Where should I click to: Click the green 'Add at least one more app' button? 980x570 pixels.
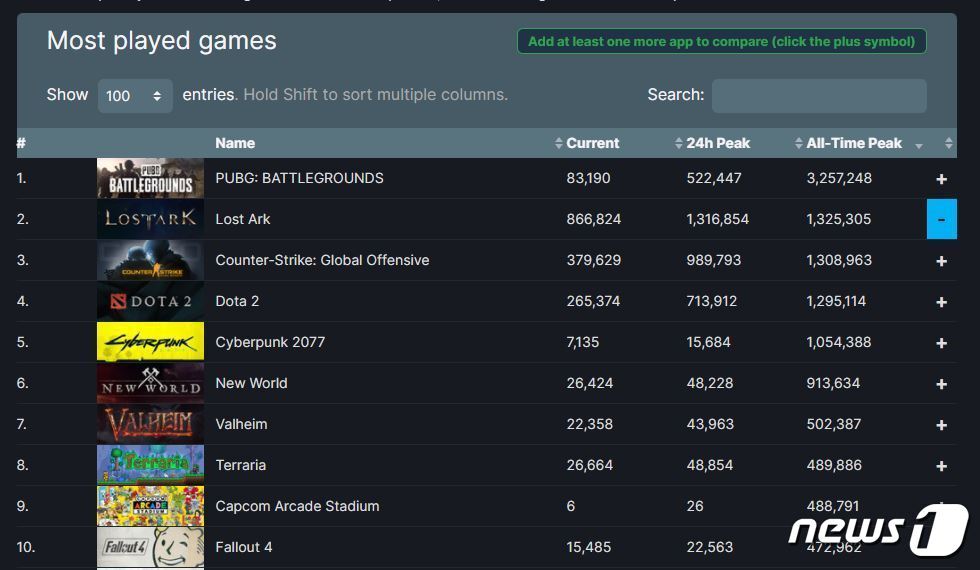point(721,41)
